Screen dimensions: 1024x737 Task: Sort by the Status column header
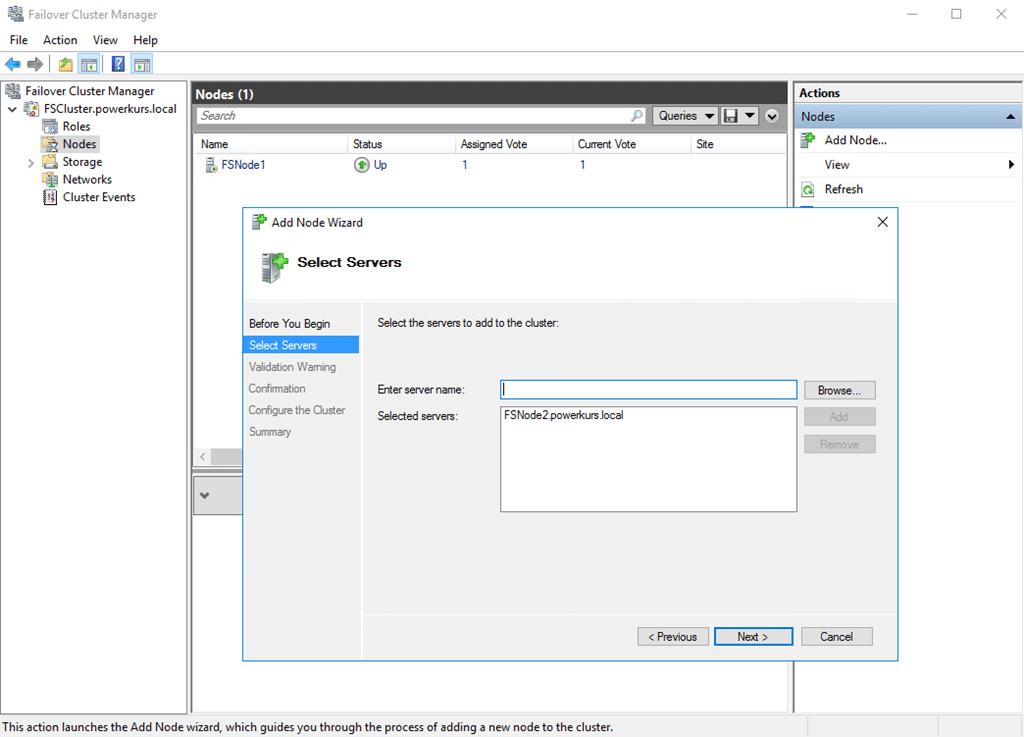pos(402,144)
